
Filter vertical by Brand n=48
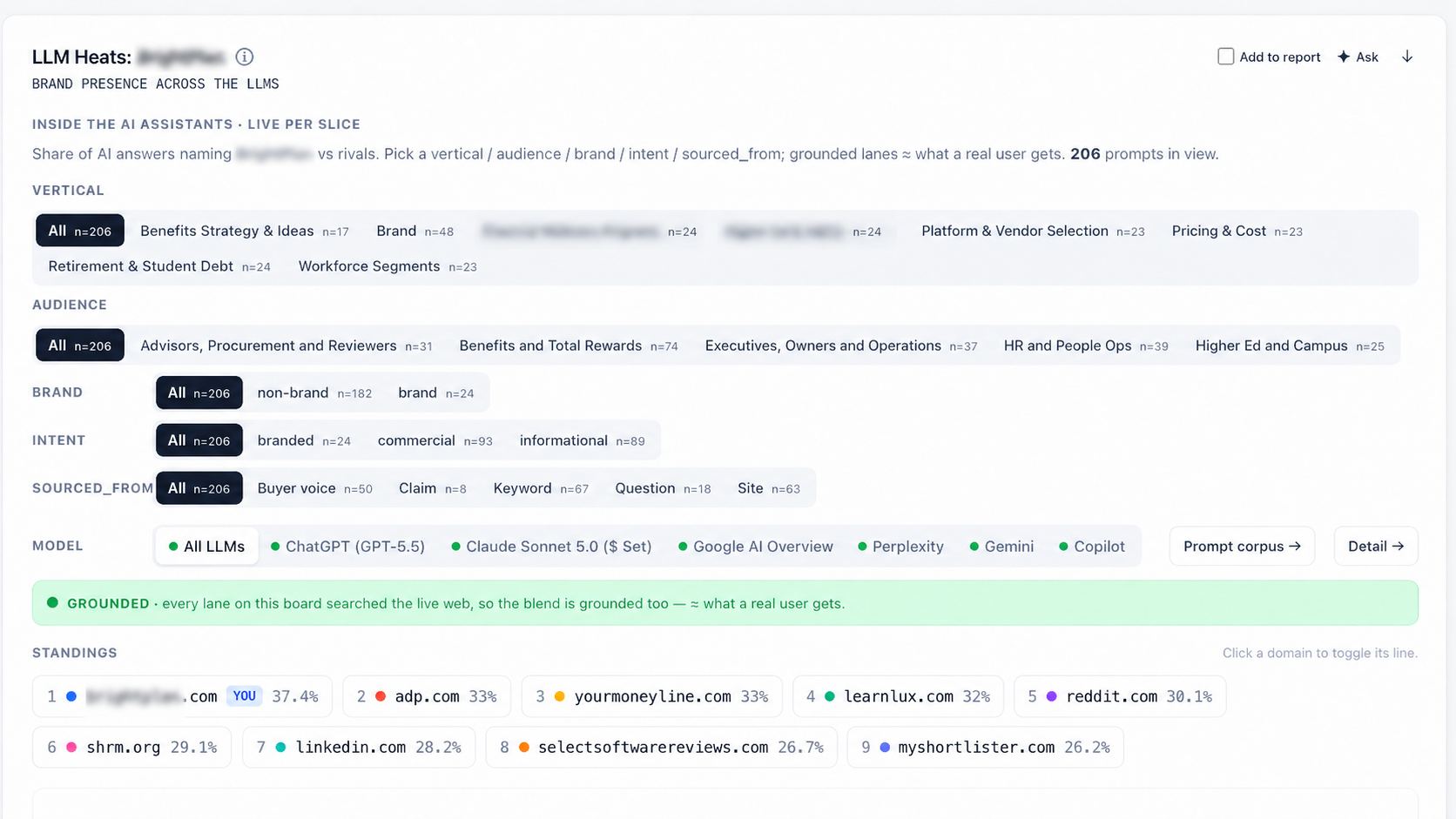pos(415,231)
